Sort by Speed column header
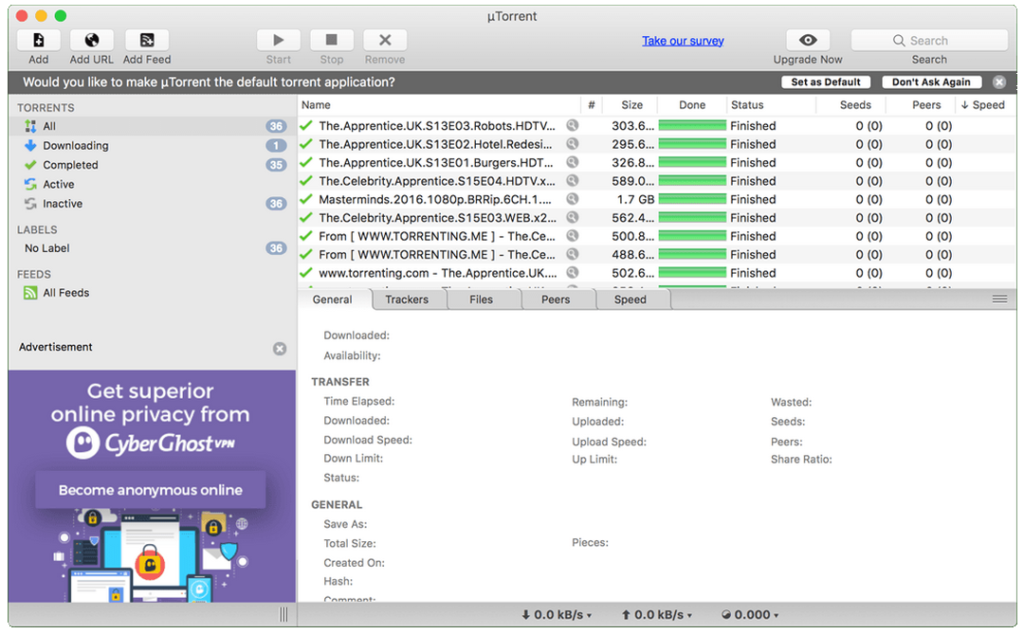 (x=985, y=105)
